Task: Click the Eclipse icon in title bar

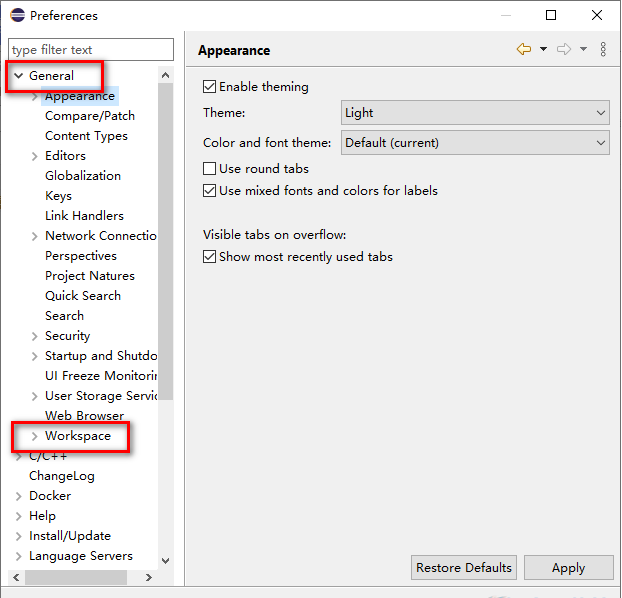Action: pyautogui.click(x=17, y=16)
